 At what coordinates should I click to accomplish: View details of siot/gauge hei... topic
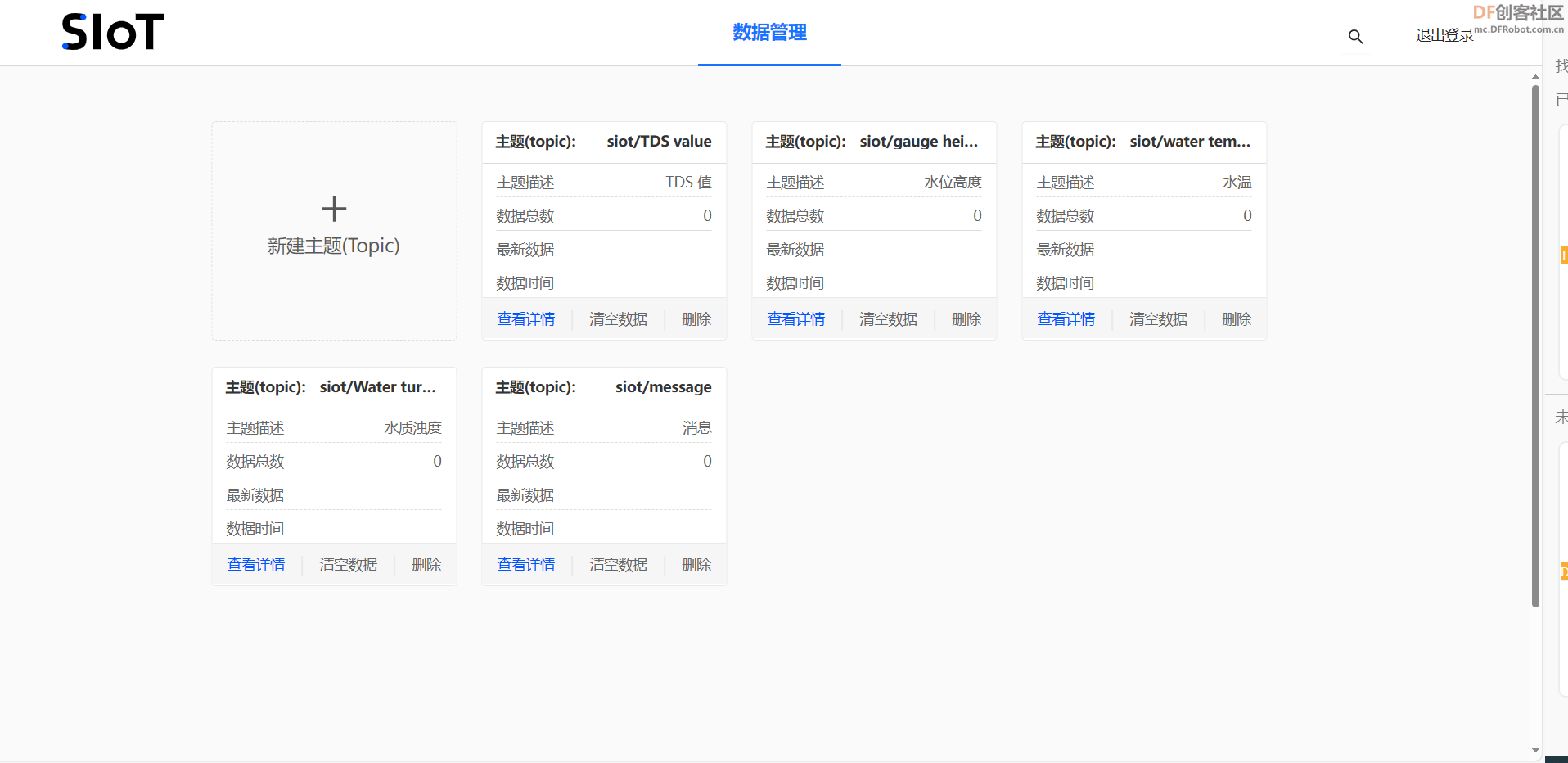[796, 319]
